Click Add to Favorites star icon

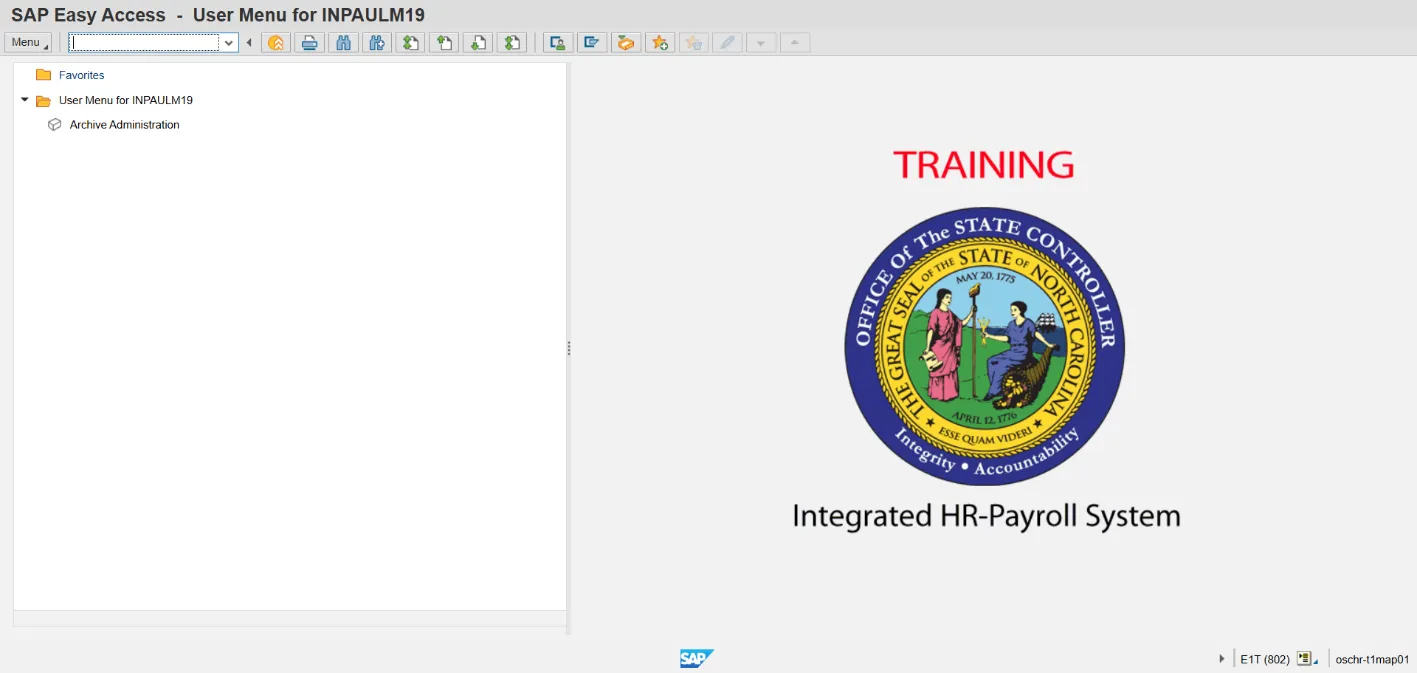click(x=660, y=42)
